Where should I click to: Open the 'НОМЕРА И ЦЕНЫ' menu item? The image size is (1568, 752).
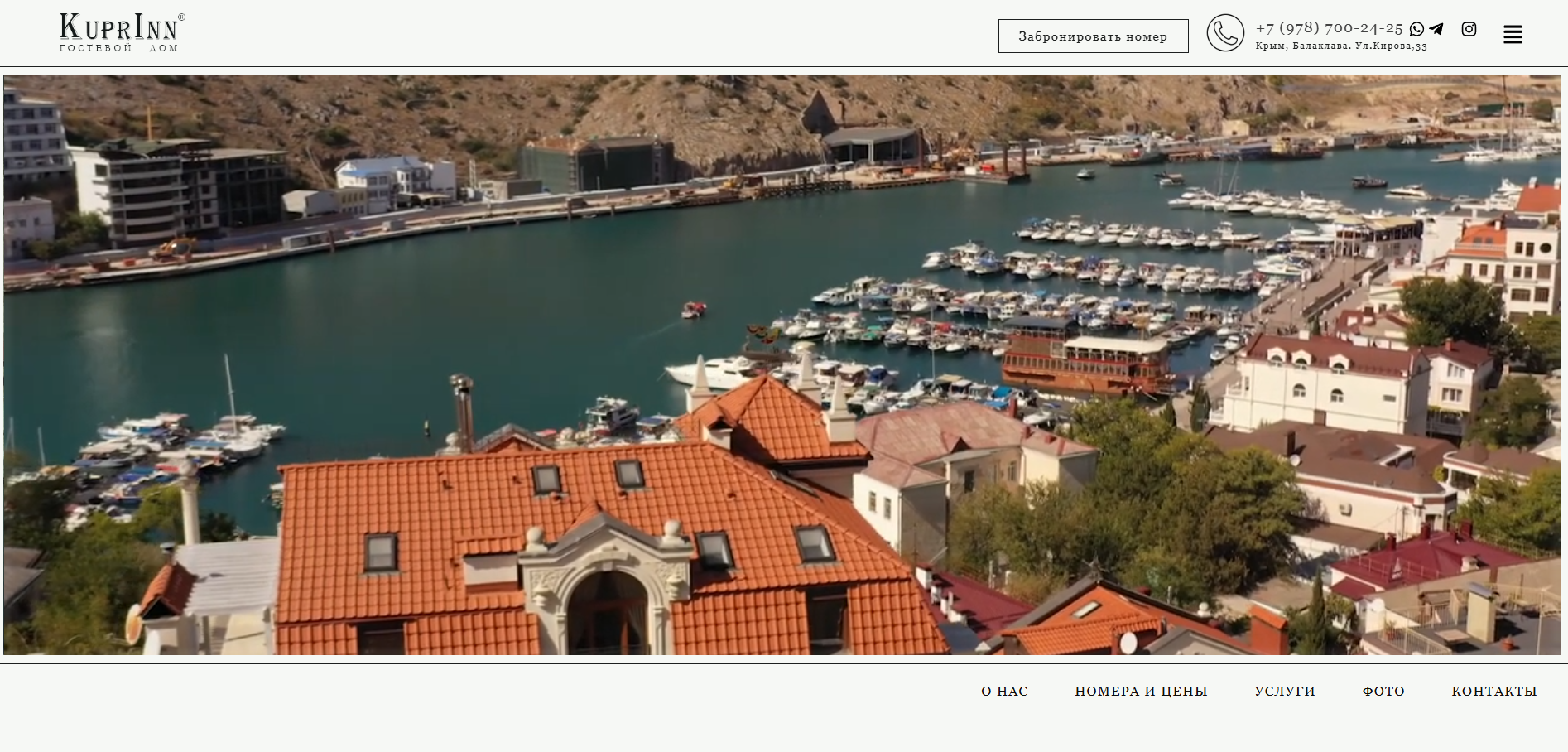1141,691
